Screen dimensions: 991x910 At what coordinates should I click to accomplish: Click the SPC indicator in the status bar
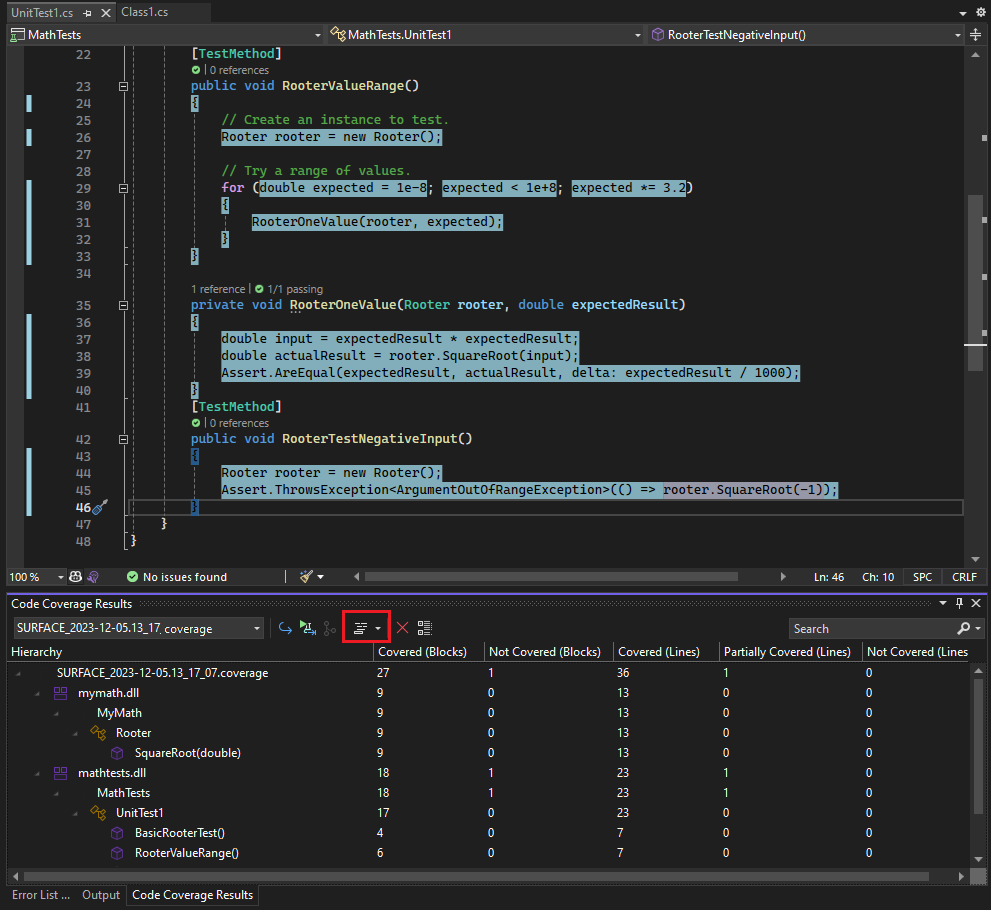(x=921, y=576)
